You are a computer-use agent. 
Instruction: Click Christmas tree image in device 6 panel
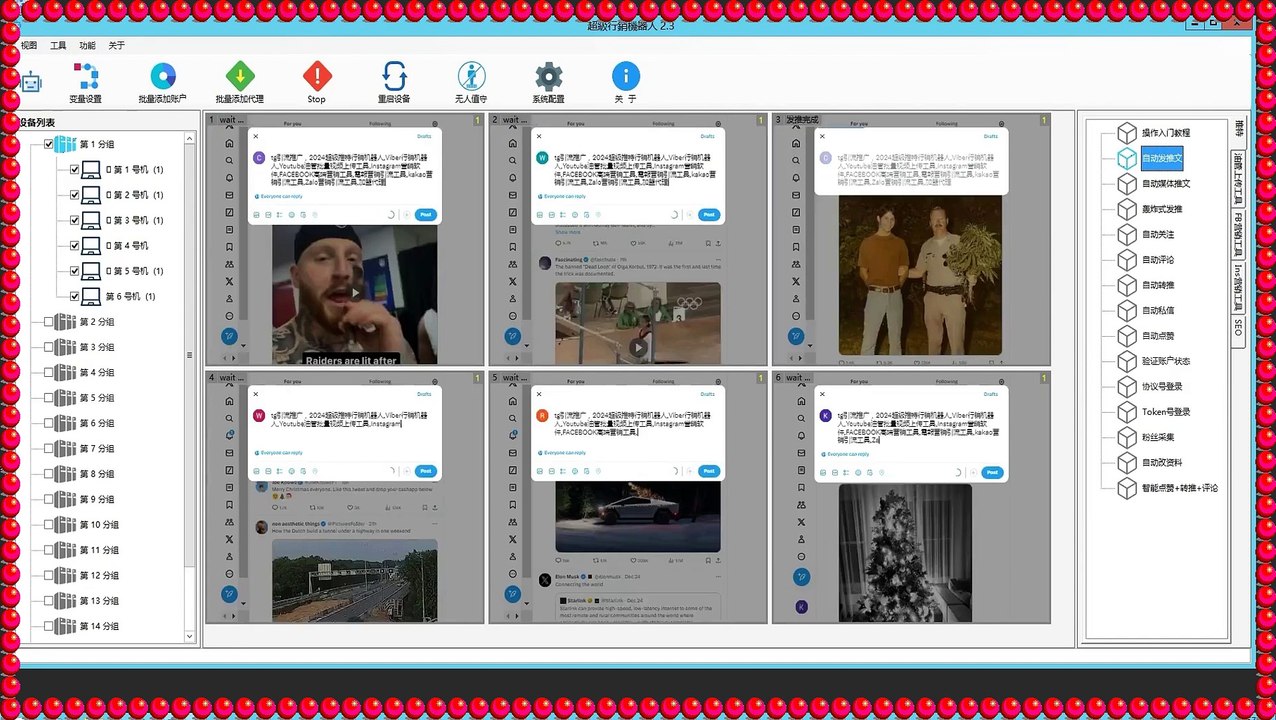(x=905, y=552)
